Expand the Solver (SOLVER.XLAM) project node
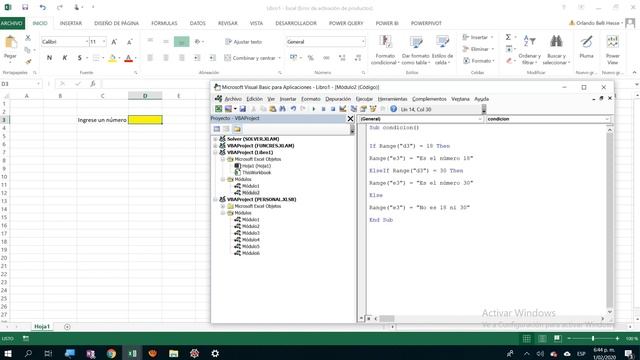 (216, 139)
